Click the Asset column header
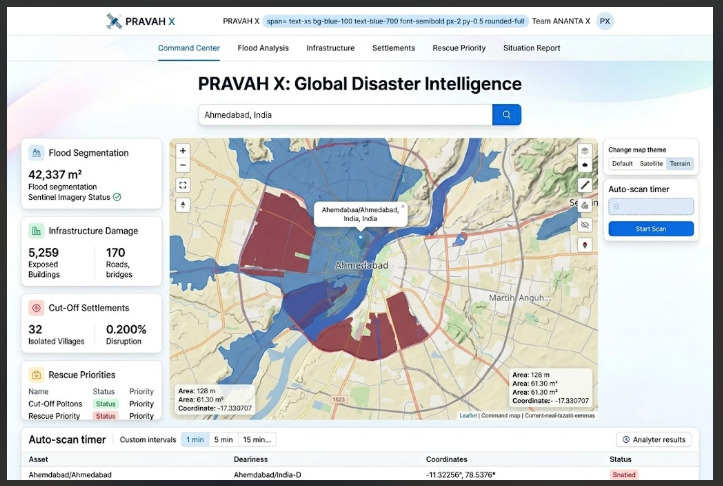Viewport: 723px width, 486px height. tap(38, 459)
